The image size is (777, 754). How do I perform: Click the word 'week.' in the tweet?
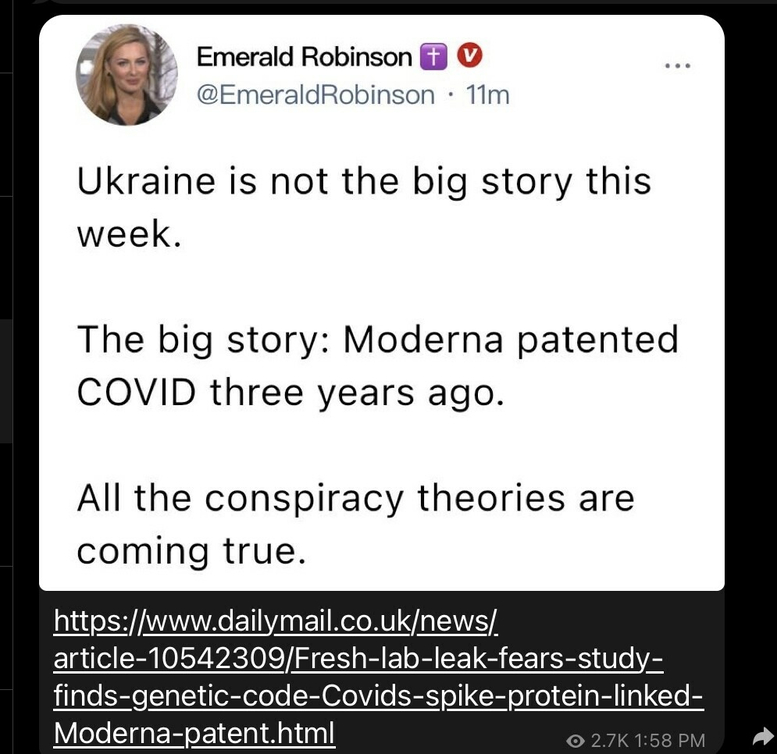(x=129, y=234)
